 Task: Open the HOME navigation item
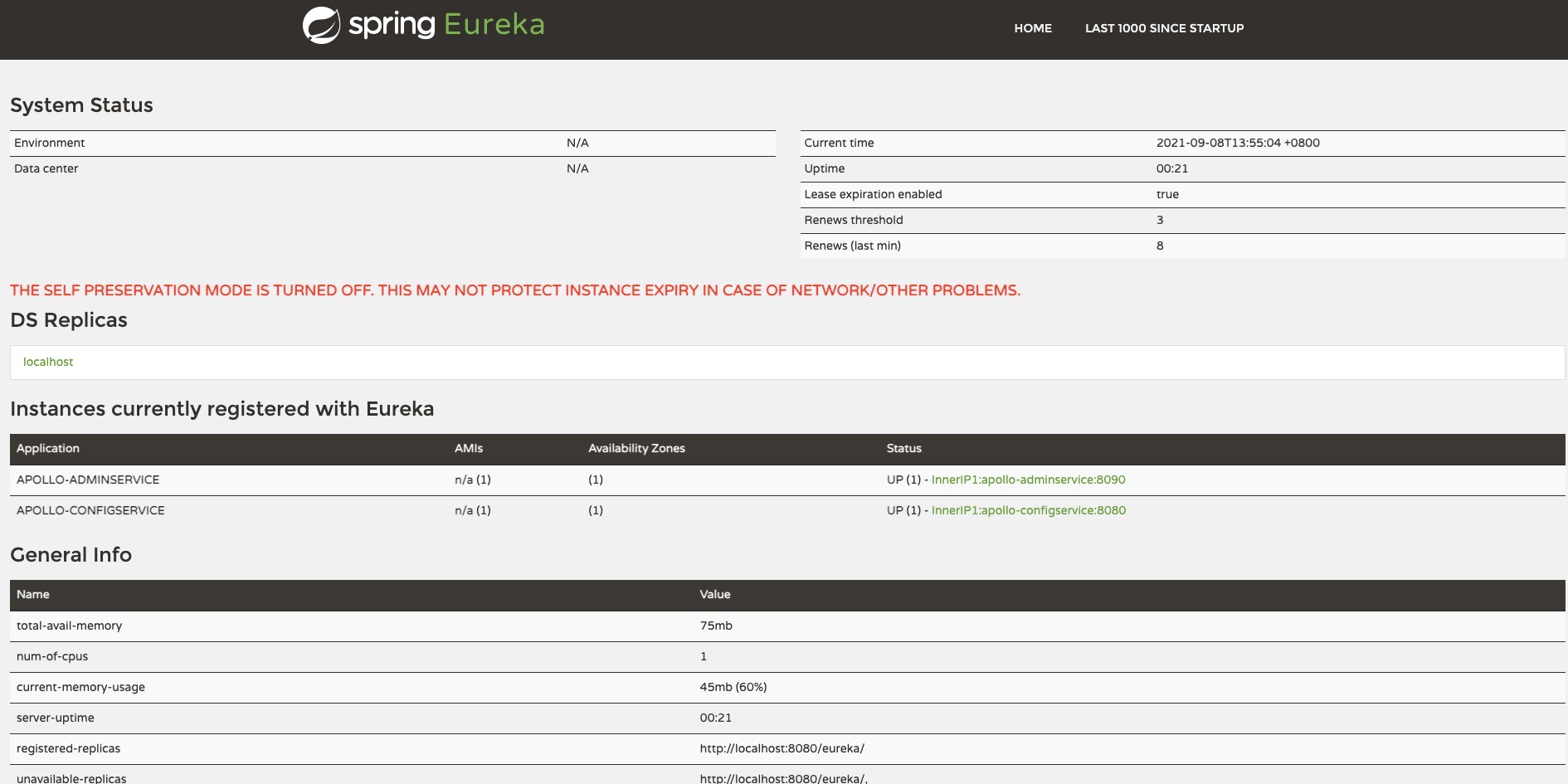coord(1033,27)
